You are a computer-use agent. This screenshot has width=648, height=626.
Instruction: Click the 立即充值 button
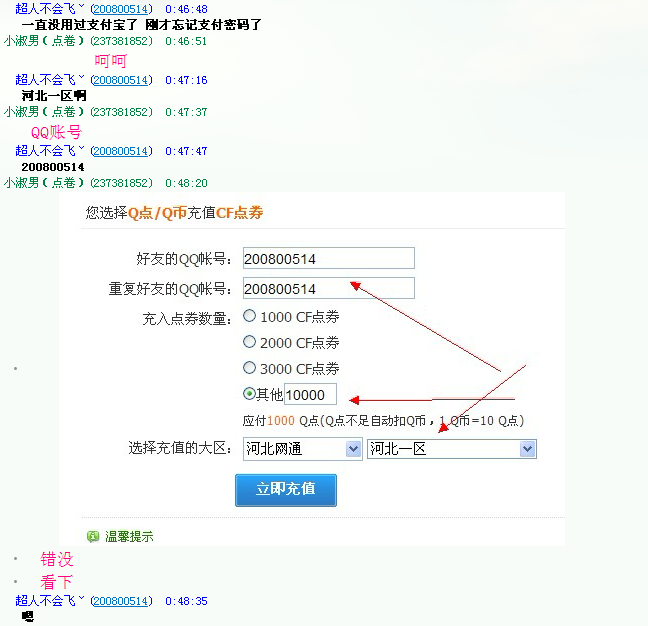tap(286, 490)
